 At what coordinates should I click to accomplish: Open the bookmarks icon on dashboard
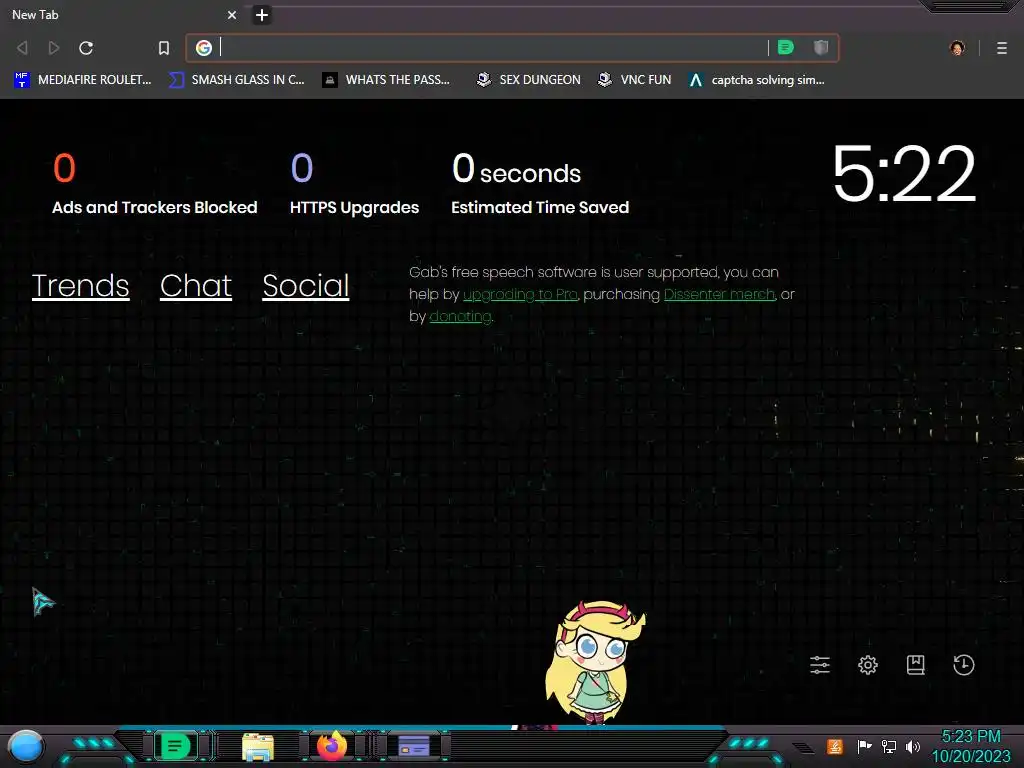tap(916, 665)
